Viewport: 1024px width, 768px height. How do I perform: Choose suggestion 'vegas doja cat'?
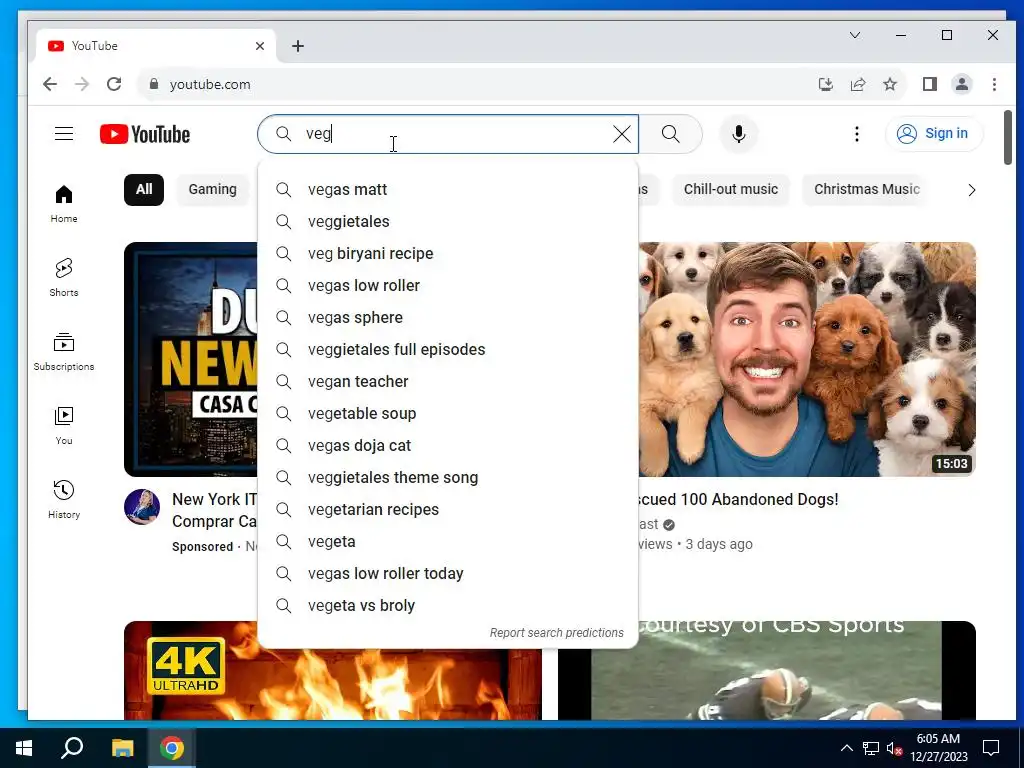pos(448,445)
